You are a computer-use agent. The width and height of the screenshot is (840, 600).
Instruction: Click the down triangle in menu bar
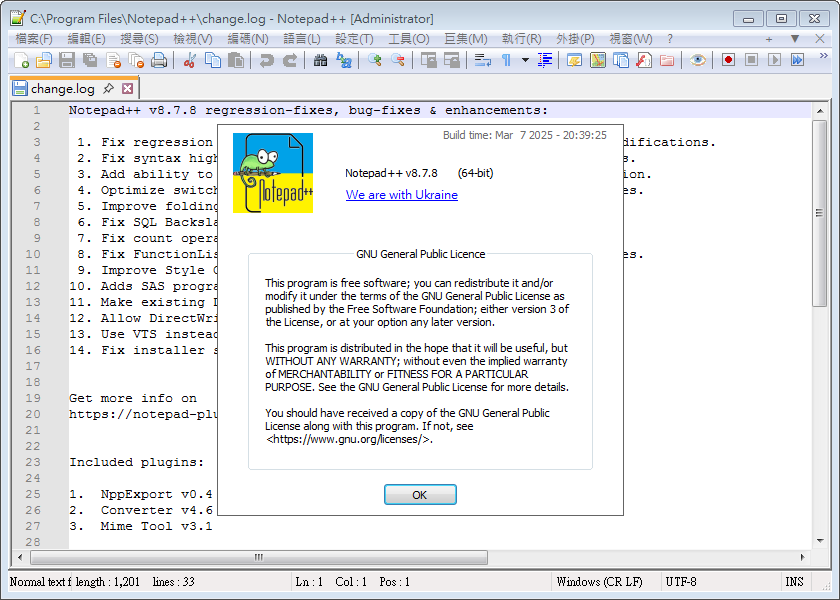click(794, 39)
